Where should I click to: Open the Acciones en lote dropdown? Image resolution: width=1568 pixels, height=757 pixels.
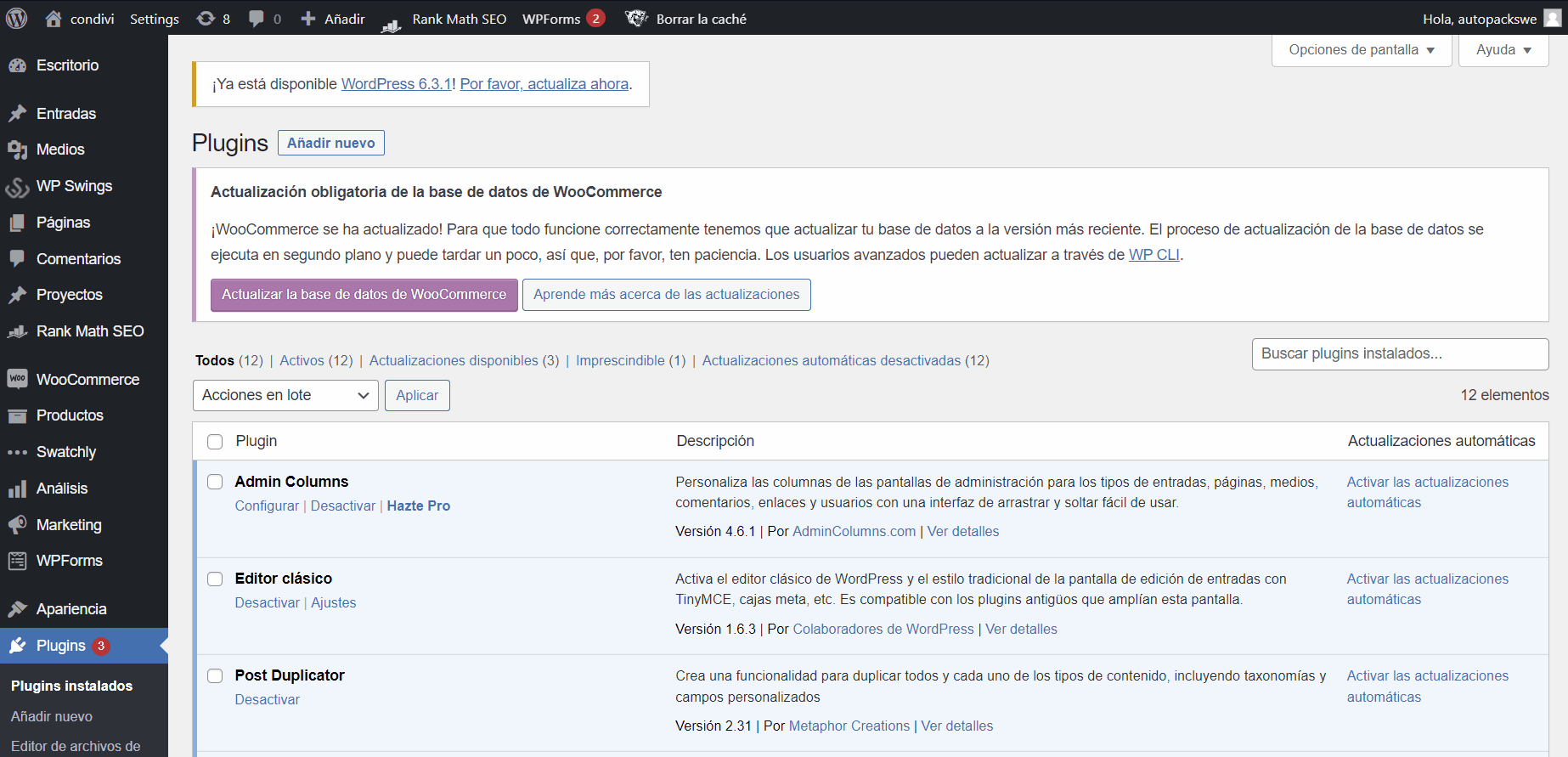click(x=285, y=395)
